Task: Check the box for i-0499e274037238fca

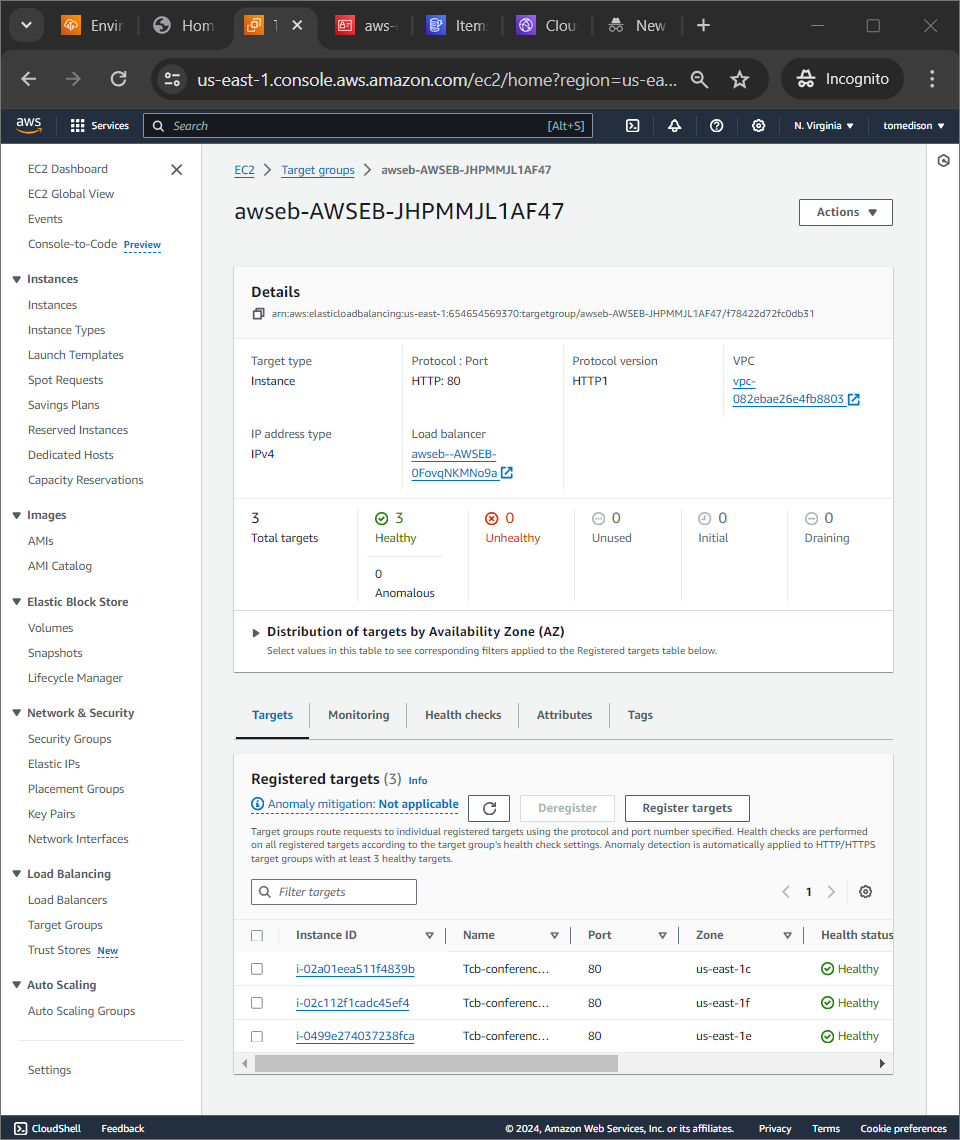Action: coord(257,1037)
